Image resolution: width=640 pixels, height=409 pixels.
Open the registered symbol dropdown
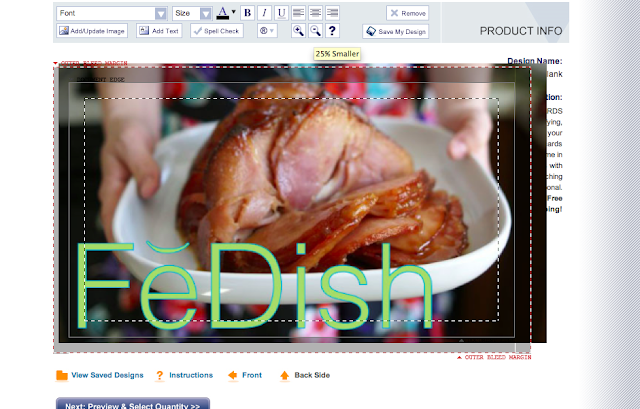(267, 31)
